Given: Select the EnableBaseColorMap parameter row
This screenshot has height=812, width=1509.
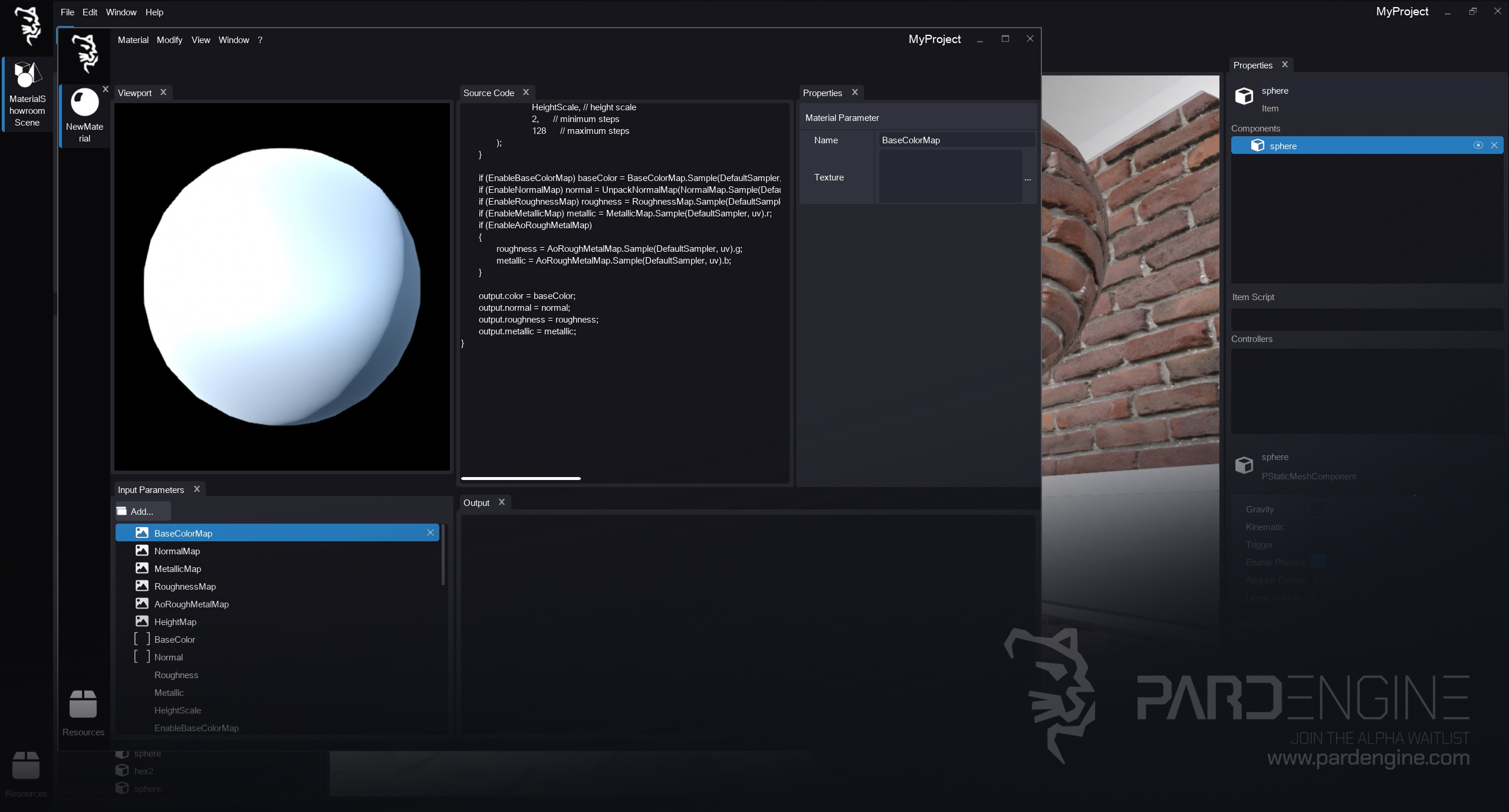Looking at the screenshot, I should point(277,728).
